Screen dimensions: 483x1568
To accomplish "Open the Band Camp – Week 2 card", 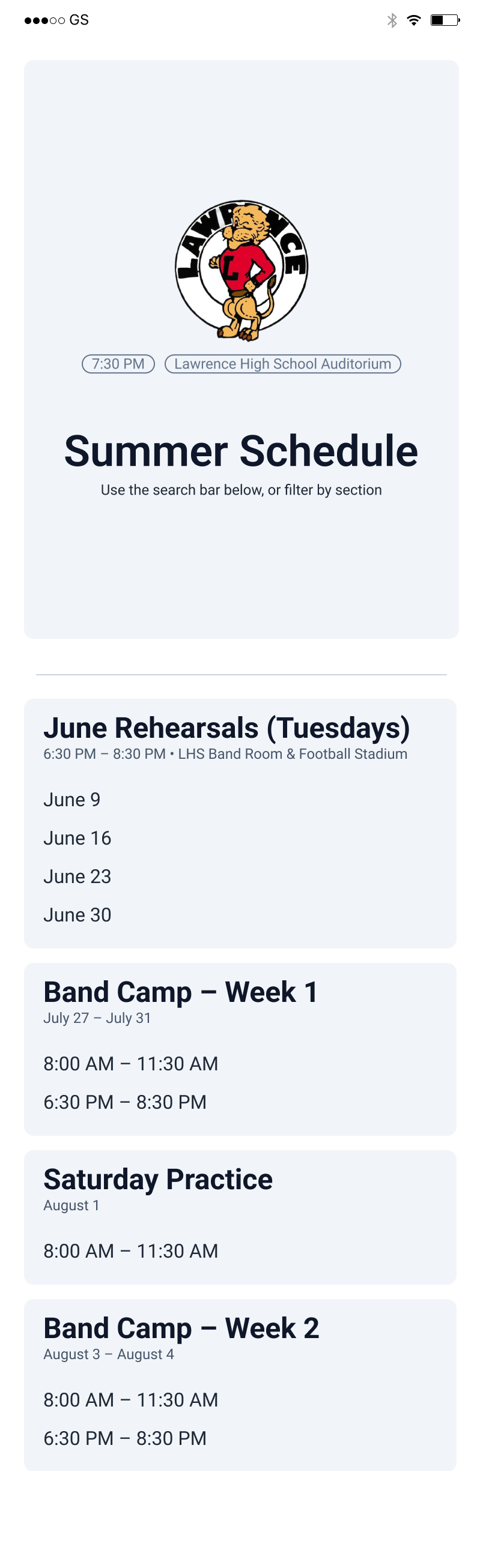I will point(181,1328).
